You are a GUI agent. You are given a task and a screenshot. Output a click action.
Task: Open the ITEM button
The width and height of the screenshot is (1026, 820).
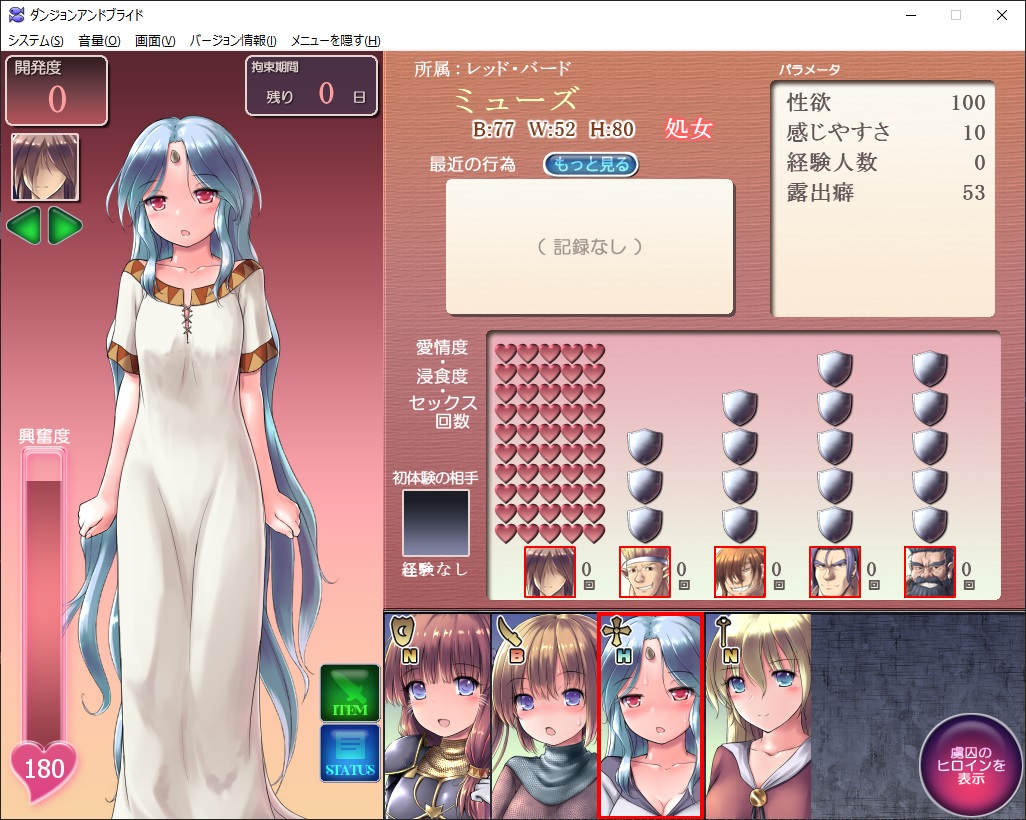pyautogui.click(x=350, y=693)
